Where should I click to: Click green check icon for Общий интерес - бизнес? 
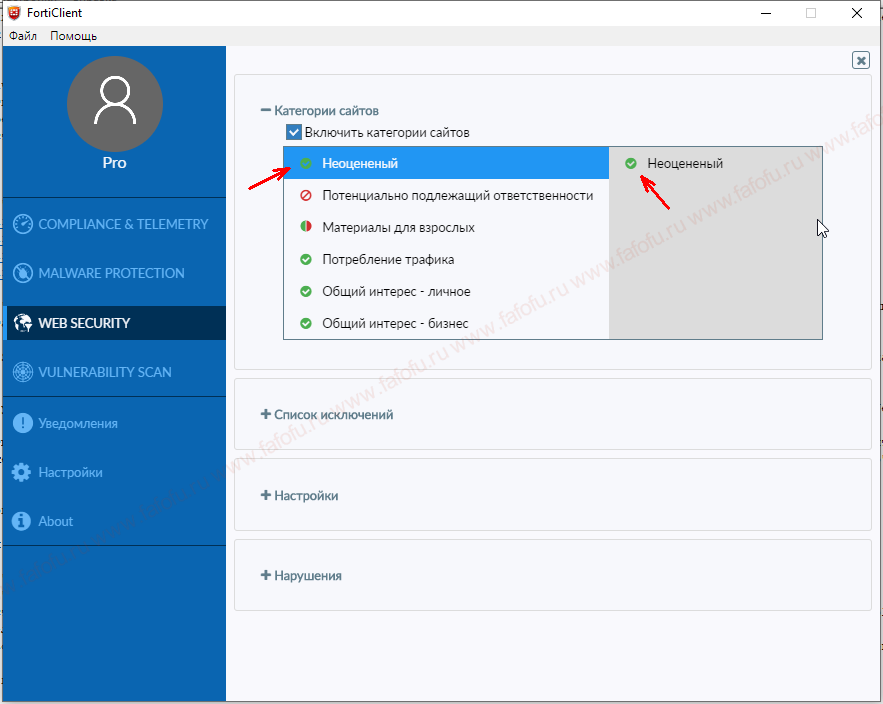point(306,323)
